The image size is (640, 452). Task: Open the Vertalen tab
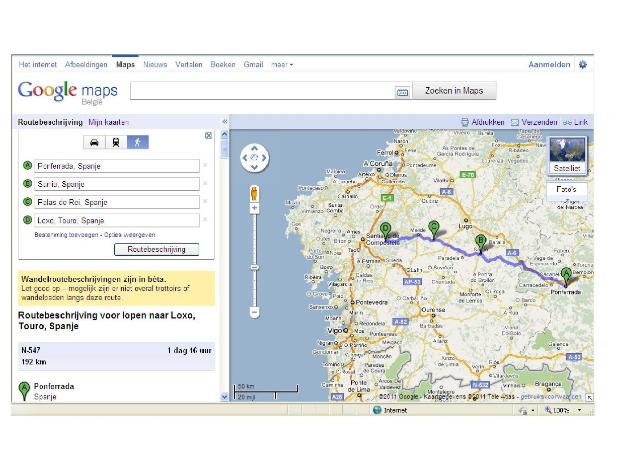click(189, 65)
